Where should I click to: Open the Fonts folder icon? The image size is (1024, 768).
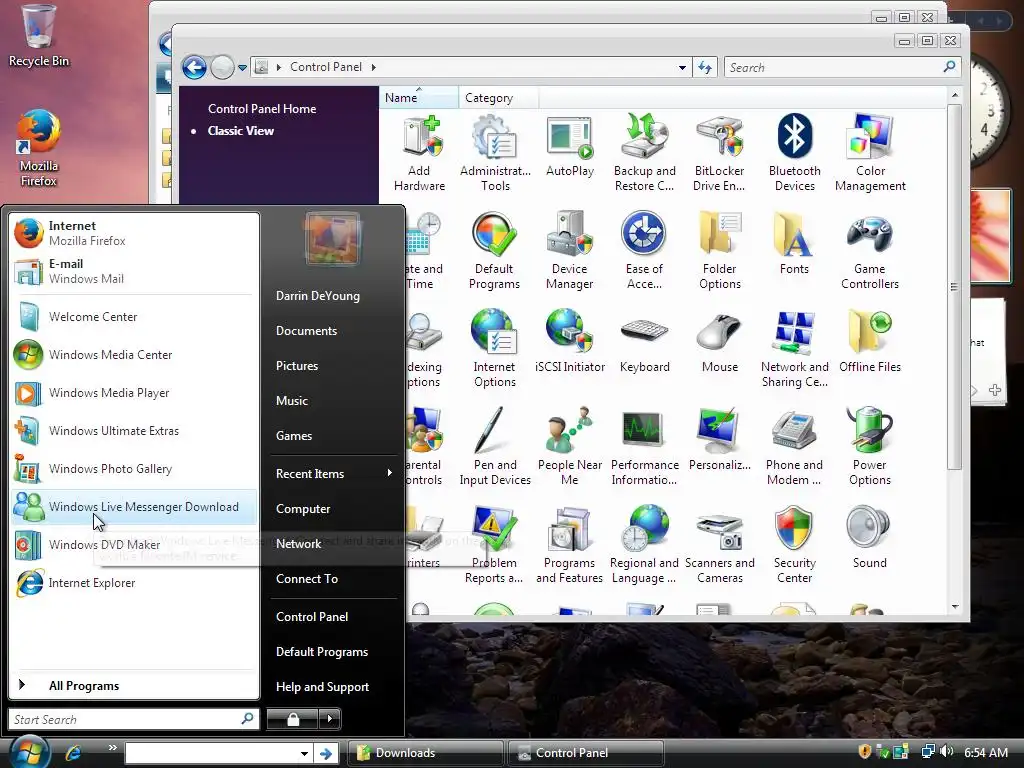794,244
